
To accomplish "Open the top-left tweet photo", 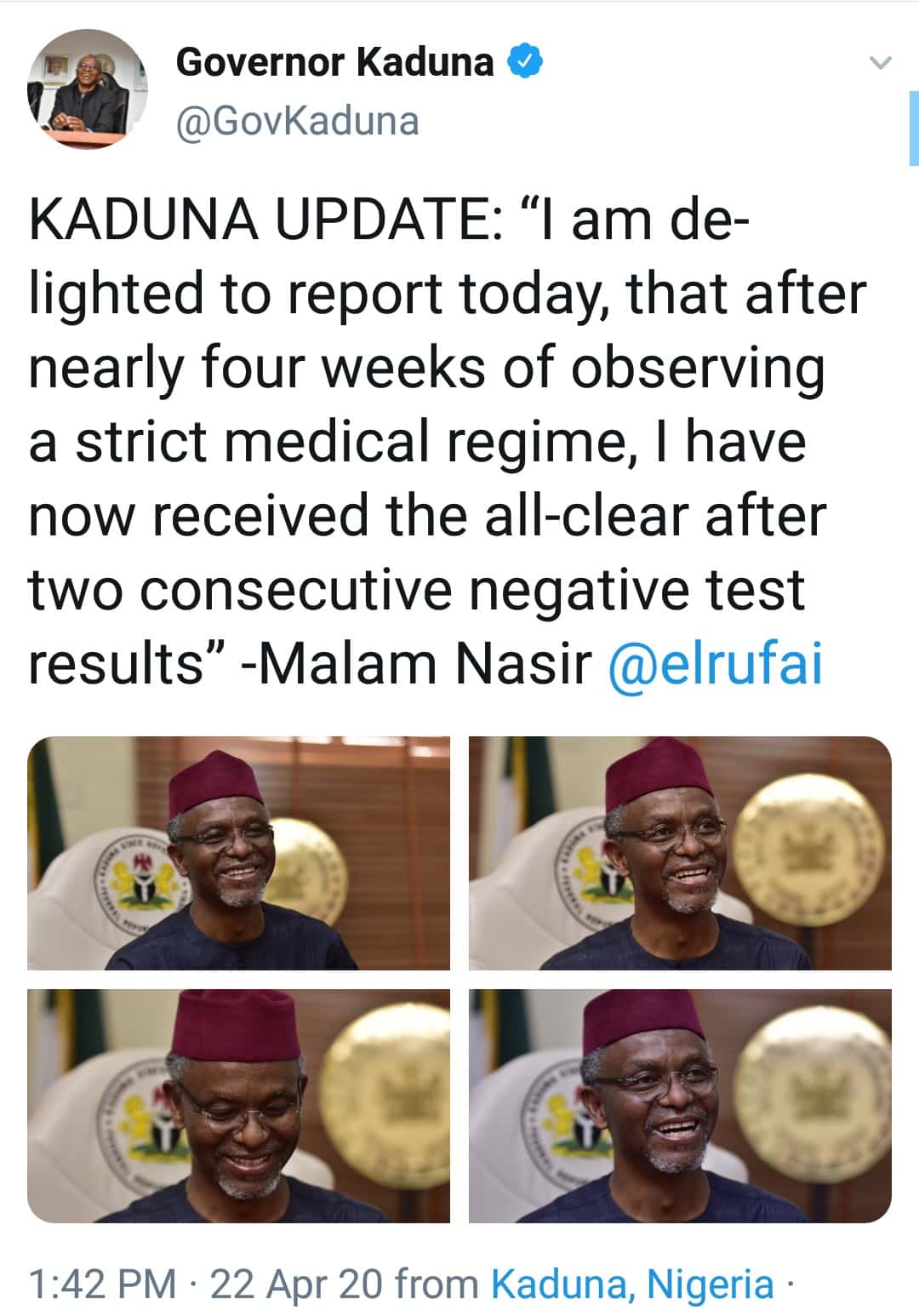I will (x=238, y=853).
